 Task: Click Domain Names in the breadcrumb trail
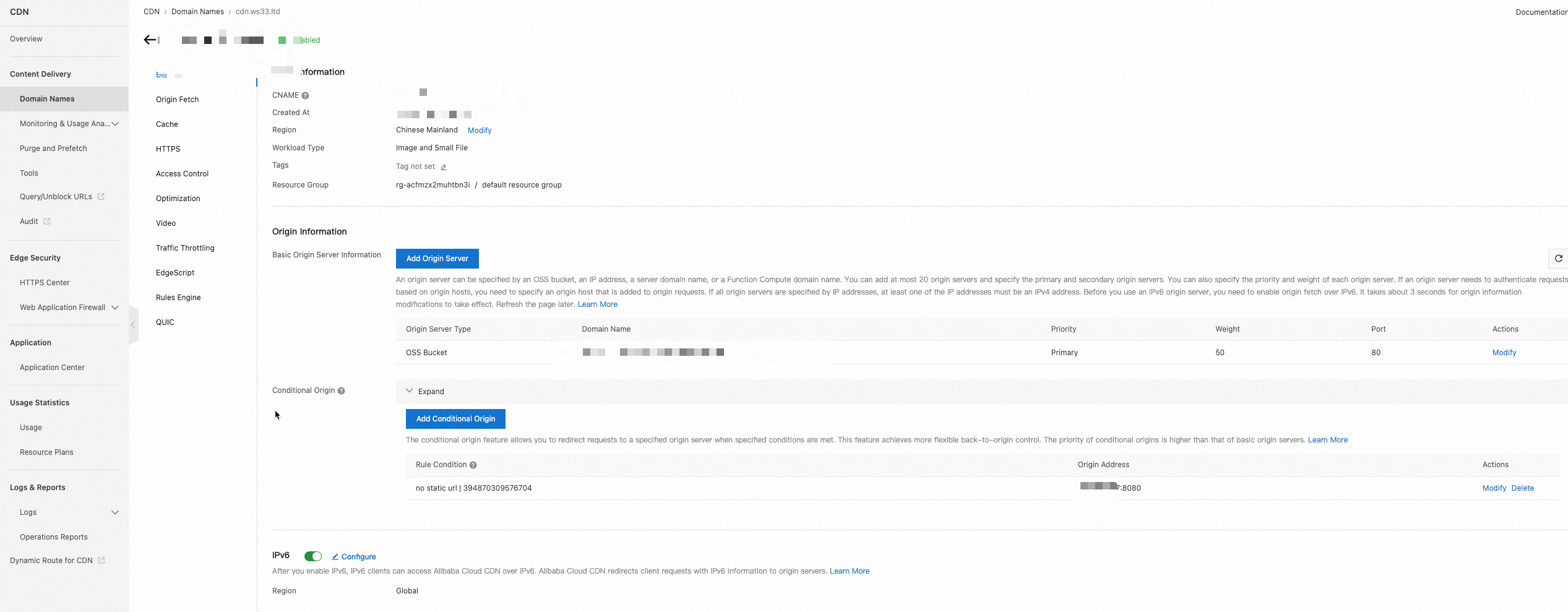click(197, 11)
